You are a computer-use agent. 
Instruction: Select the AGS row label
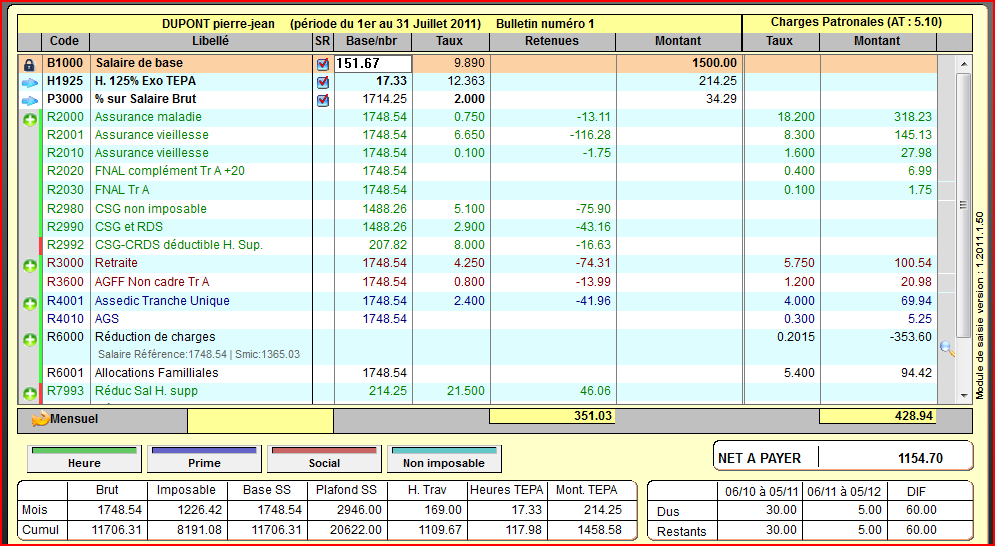[107, 319]
